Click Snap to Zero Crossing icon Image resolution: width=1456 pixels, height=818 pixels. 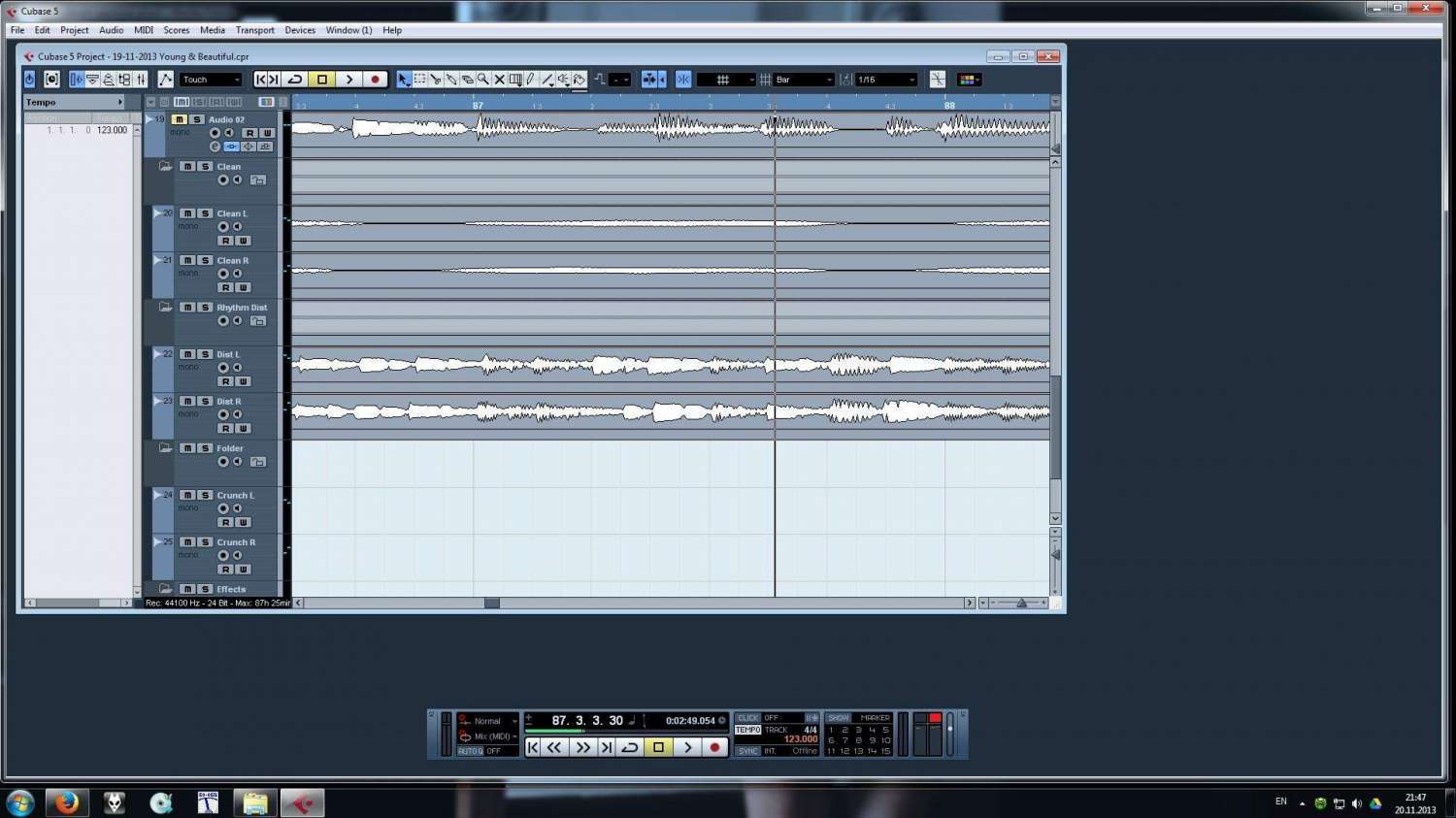[938, 80]
